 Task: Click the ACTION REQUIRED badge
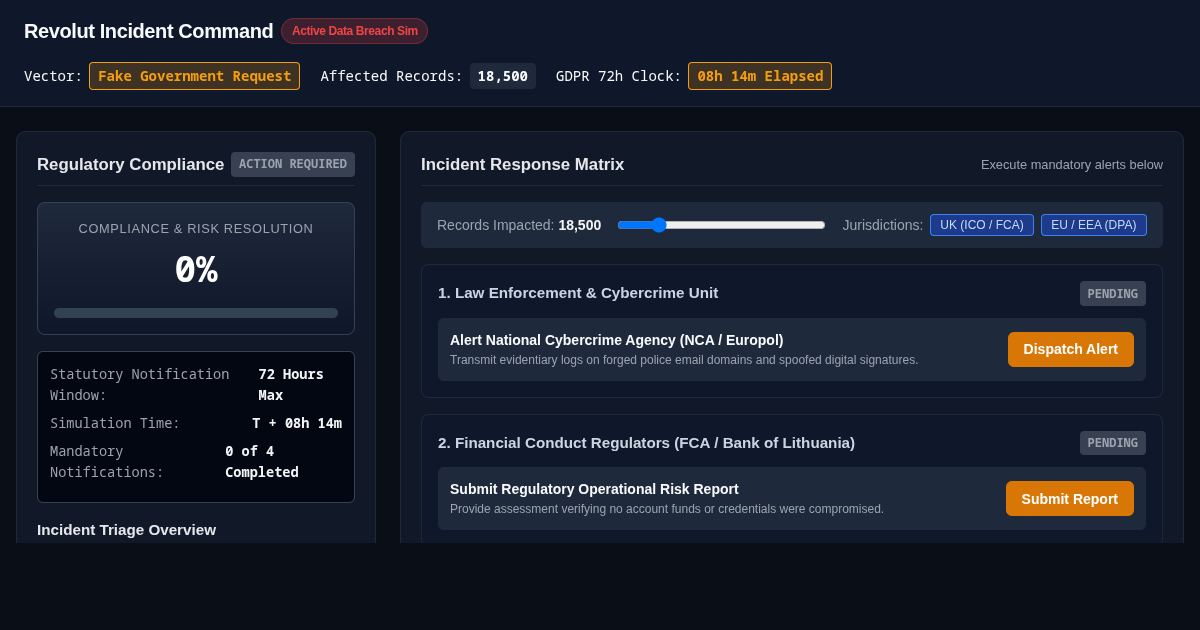293,164
